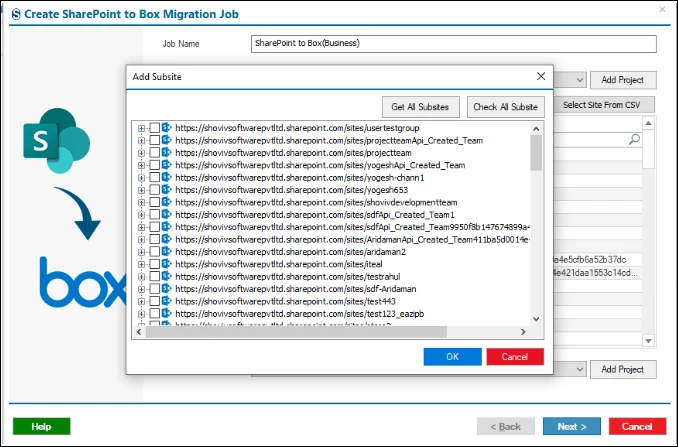
Task: Click SharePoint icon beside yogesh-chann1 site
Action: [x=166, y=177]
